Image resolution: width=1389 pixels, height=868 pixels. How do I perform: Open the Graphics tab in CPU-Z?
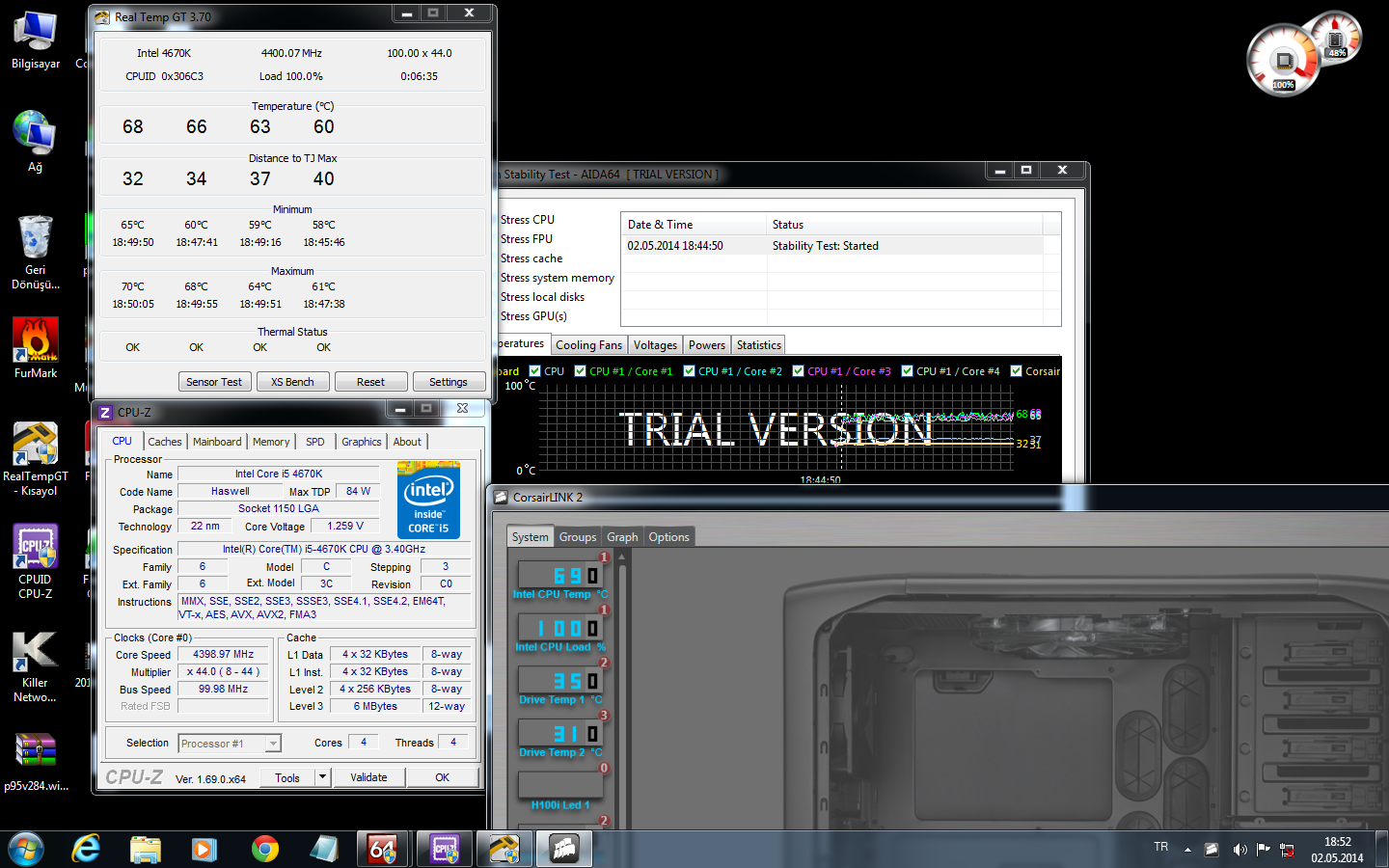(362, 442)
